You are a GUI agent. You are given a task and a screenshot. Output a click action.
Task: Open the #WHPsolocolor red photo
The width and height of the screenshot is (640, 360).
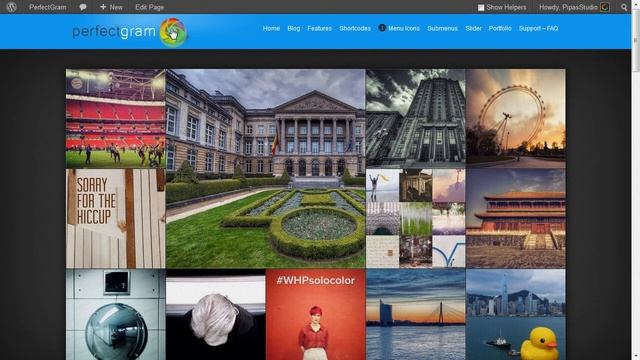[316, 314]
